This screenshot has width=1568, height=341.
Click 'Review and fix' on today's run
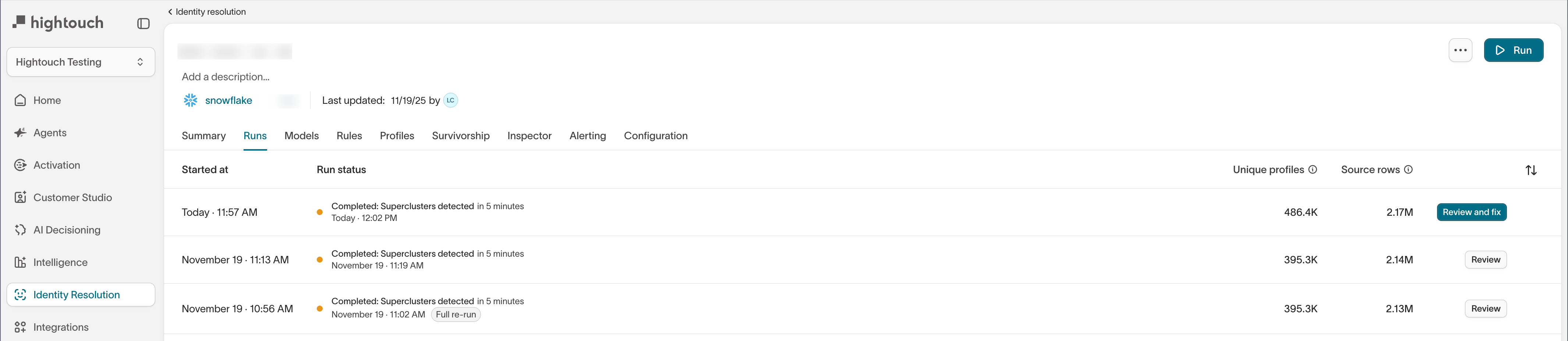[1471, 212]
